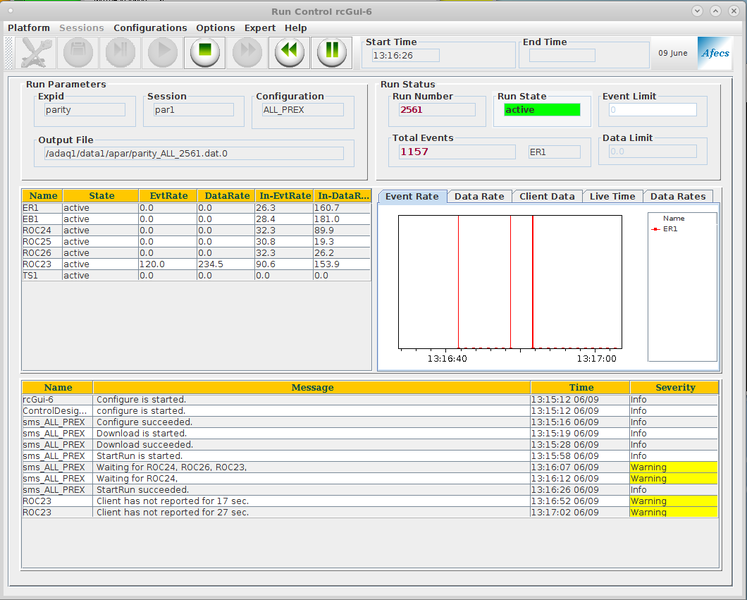Click the Event Limit input field
The image size is (747, 600).
[x=652, y=110]
